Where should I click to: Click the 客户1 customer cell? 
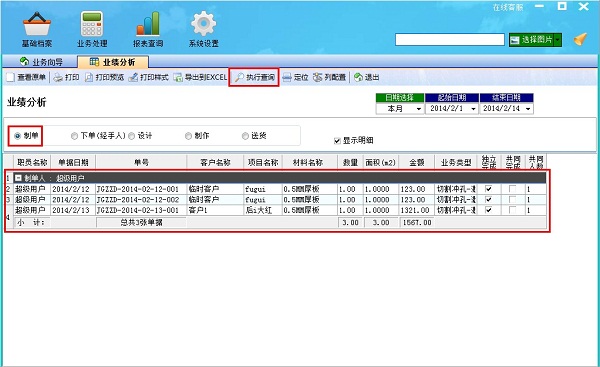coord(215,210)
